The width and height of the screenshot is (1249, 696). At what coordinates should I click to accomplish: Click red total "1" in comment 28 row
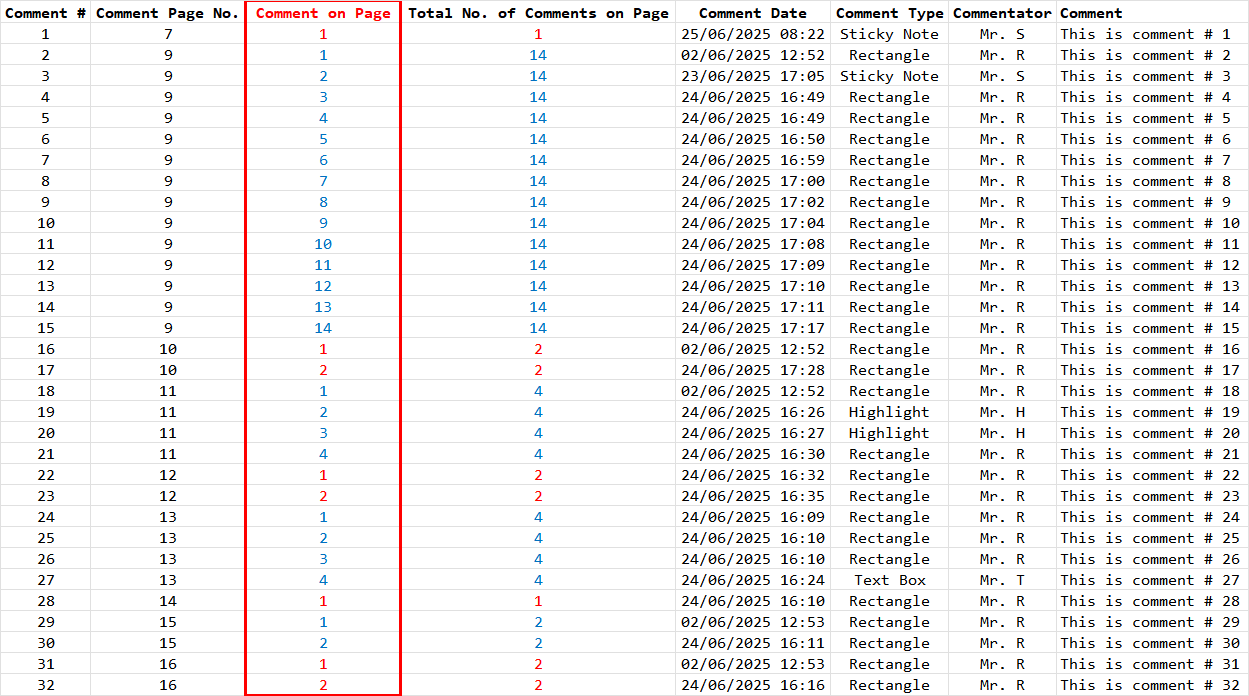(538, 601)
